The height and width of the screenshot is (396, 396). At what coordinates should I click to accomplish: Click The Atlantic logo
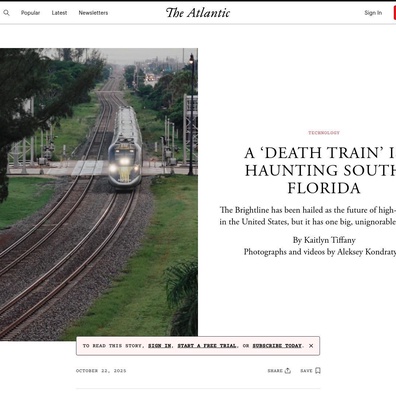point(198,13)
